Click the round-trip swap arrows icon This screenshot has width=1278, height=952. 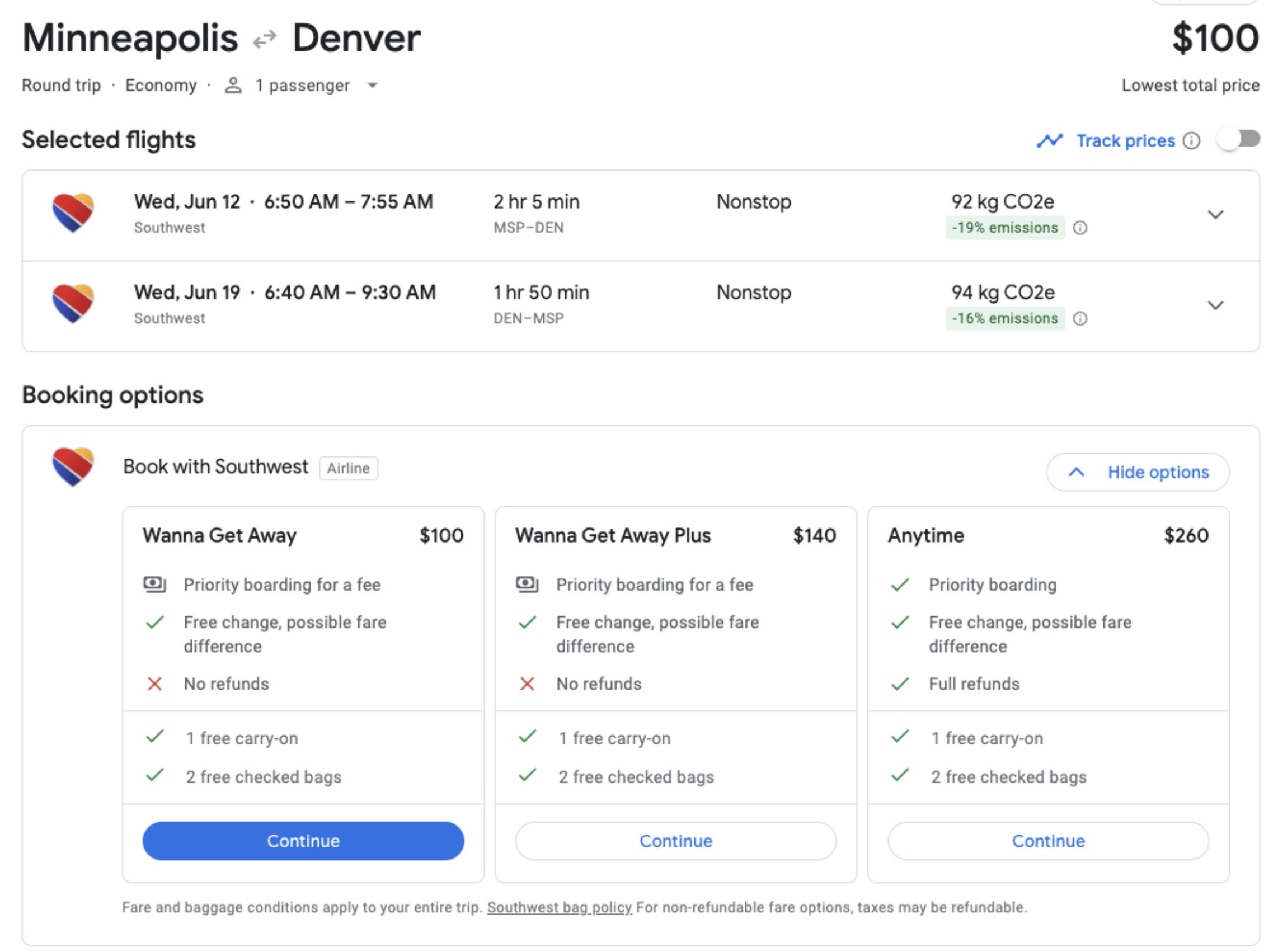click(x=265, y=39)
